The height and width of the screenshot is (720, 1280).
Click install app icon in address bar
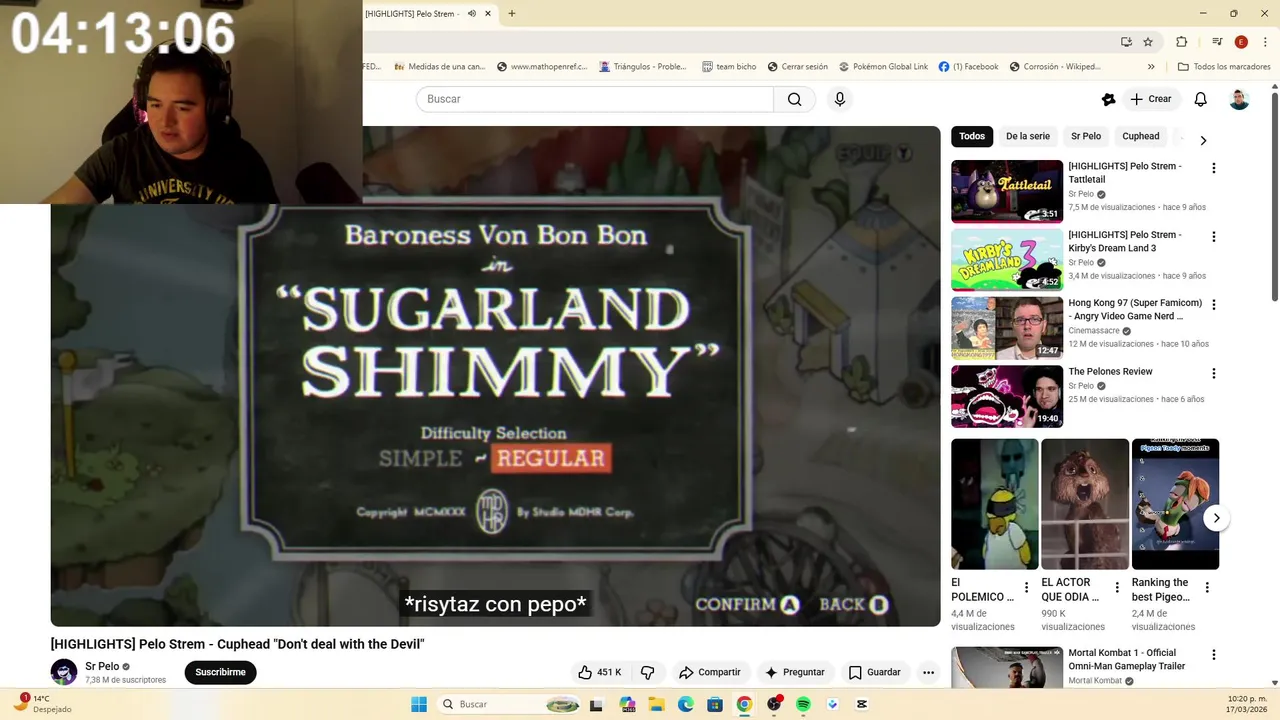[x=1126, y=42]
